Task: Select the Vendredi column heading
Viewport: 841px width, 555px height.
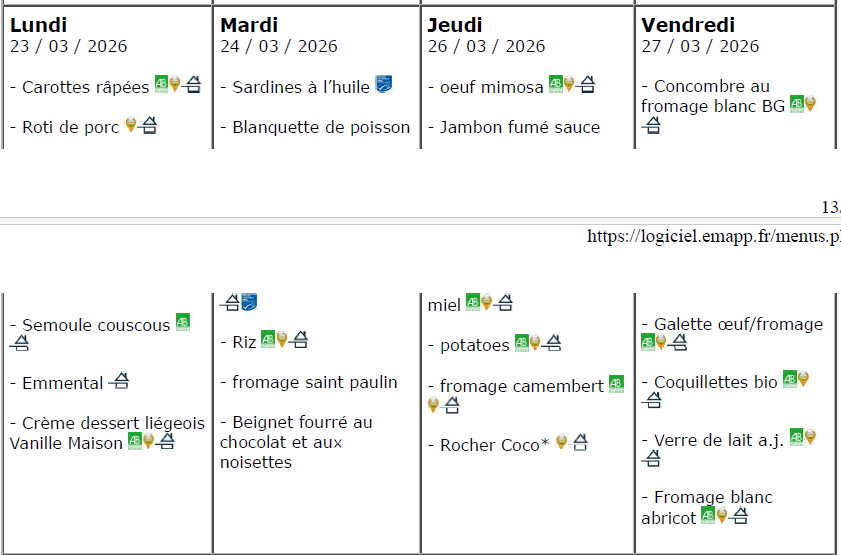Action: point(688,25)
